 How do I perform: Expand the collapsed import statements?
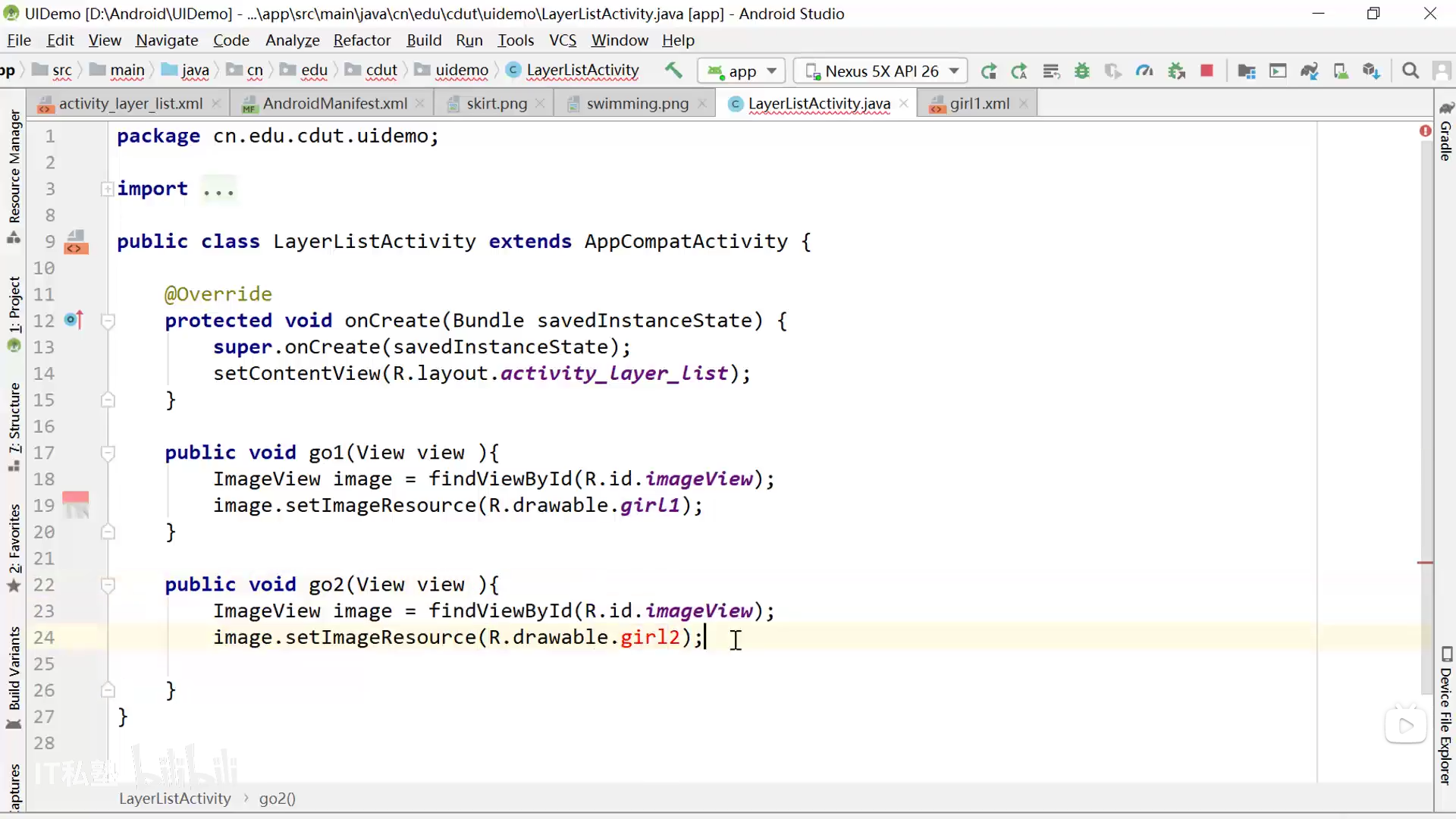point(108,189)
